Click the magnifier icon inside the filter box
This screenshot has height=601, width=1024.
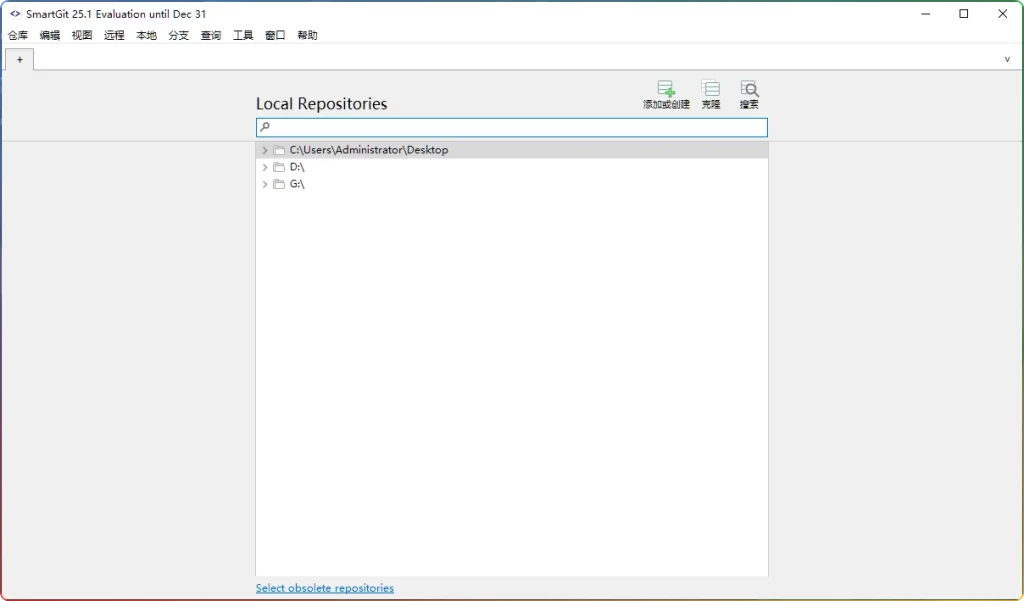264,127
